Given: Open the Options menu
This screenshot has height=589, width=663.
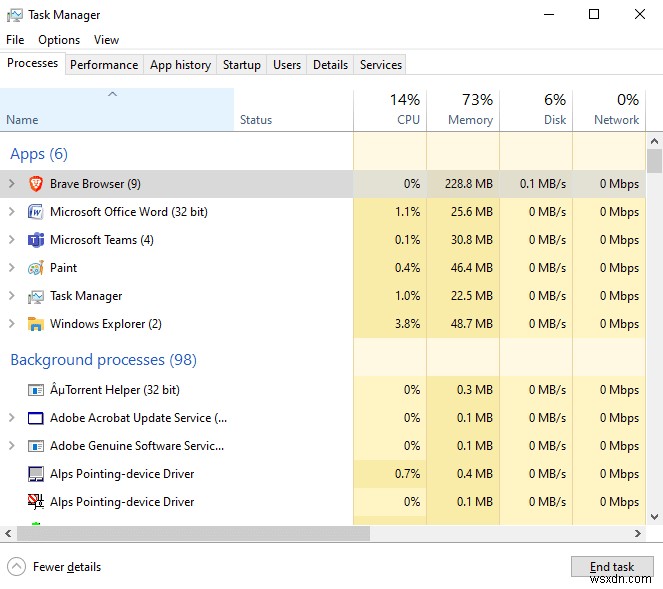Looking at the screenshot, I should 59,40.
